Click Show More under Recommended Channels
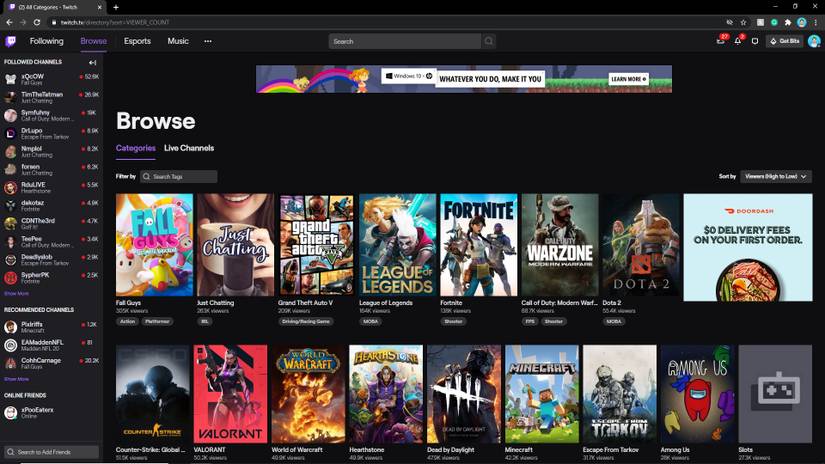The image size is (825, 464). coord(16,379)
